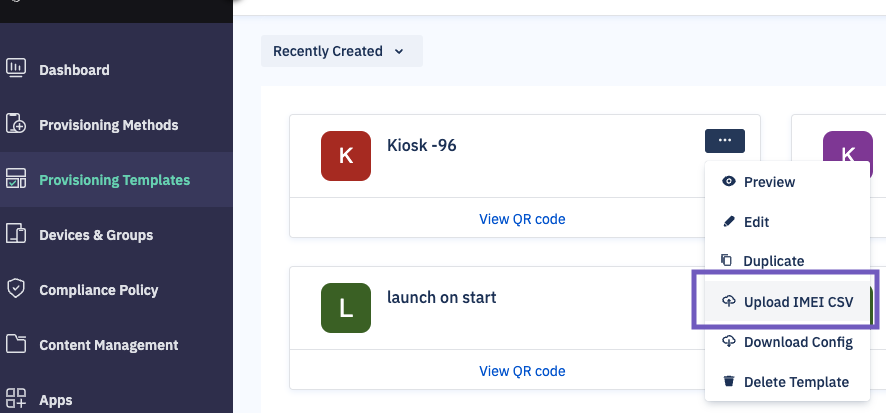Click the Provisioning Methods device icon
The image size is (886, 413).
(16, 124)
